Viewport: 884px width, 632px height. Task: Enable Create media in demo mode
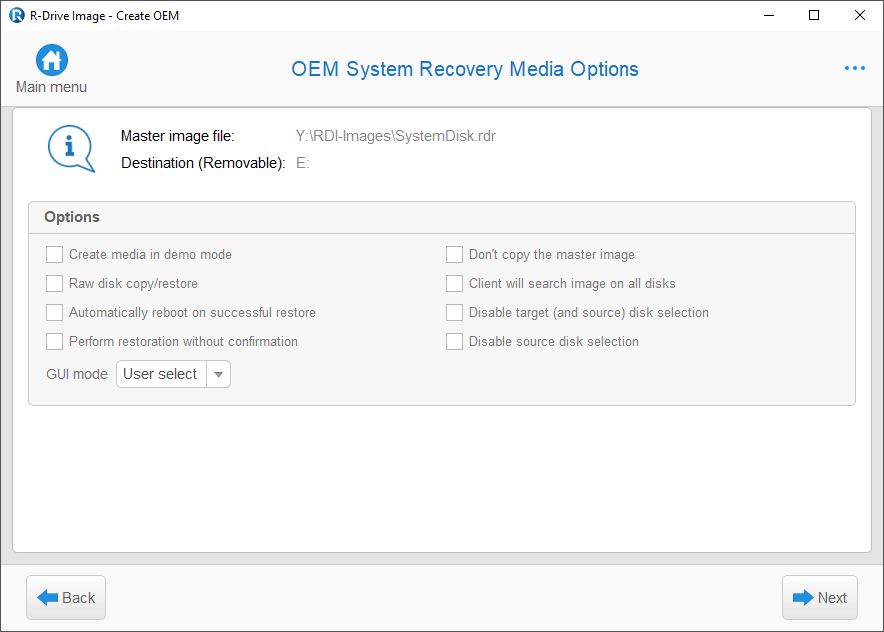(x=54, y=254)
